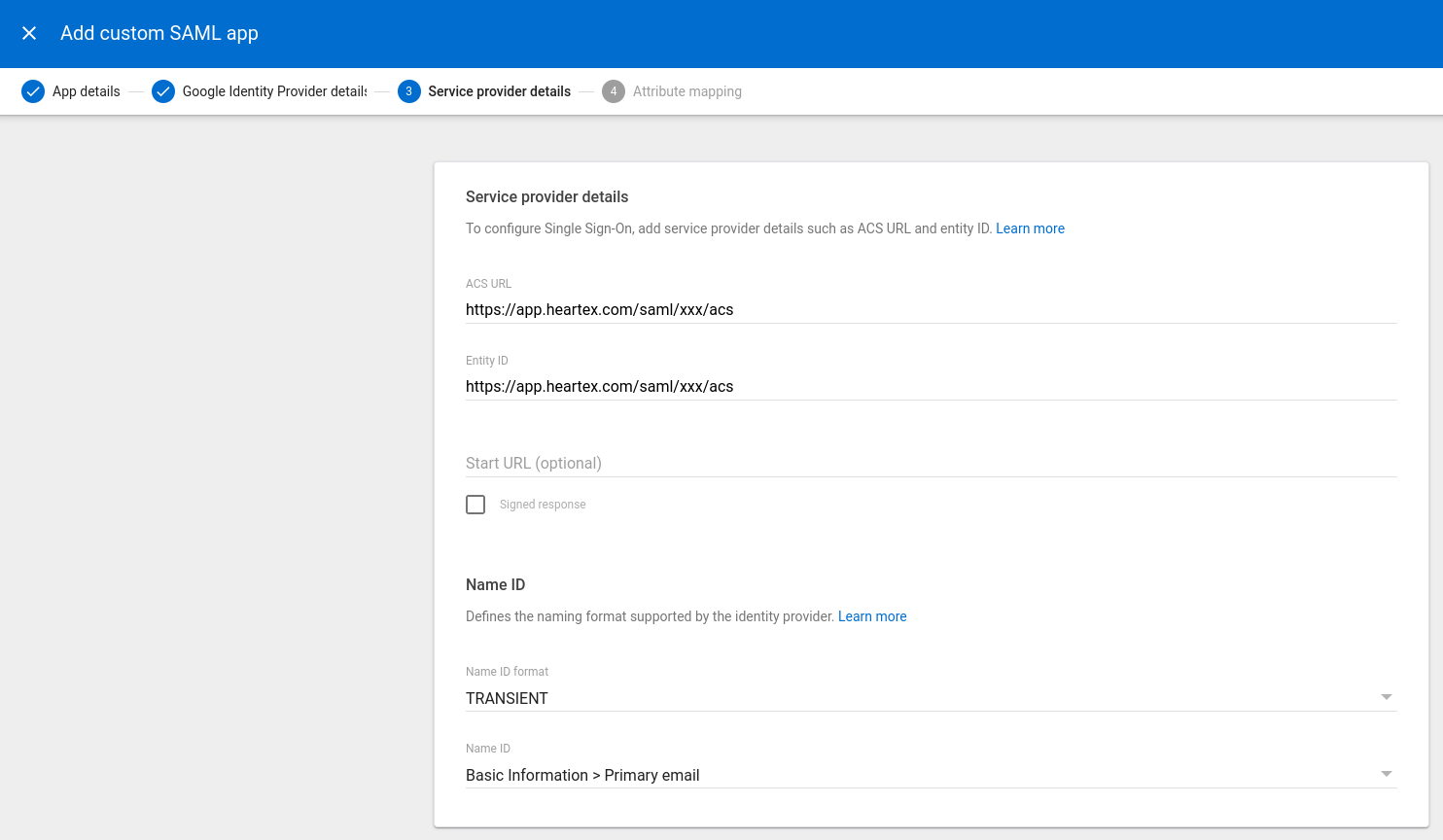Enable the Signed response checkbox
The width and height of the screenshot is (1443, 840).
point(475,505)
